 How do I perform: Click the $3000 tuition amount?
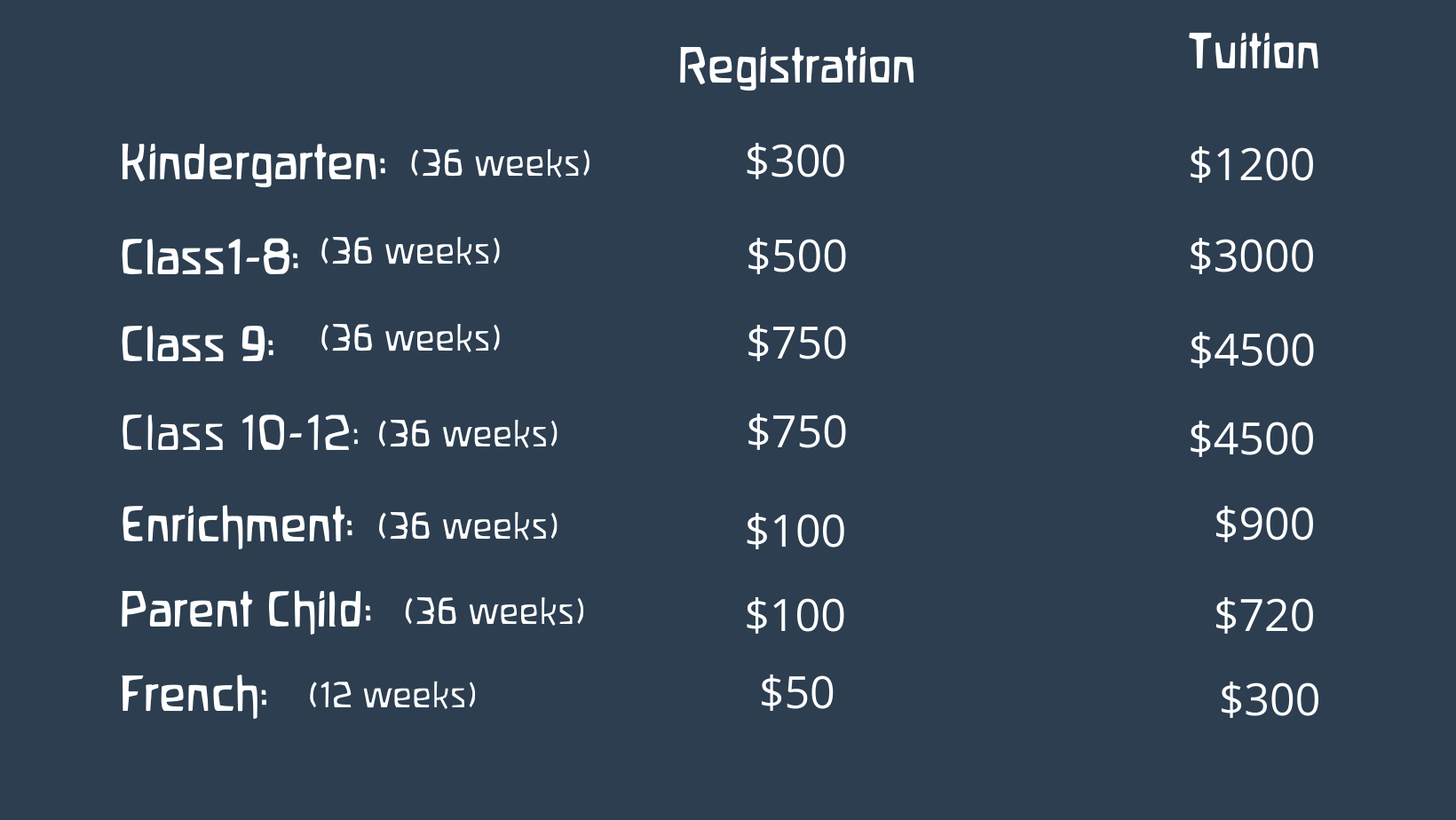[1251, 256]
